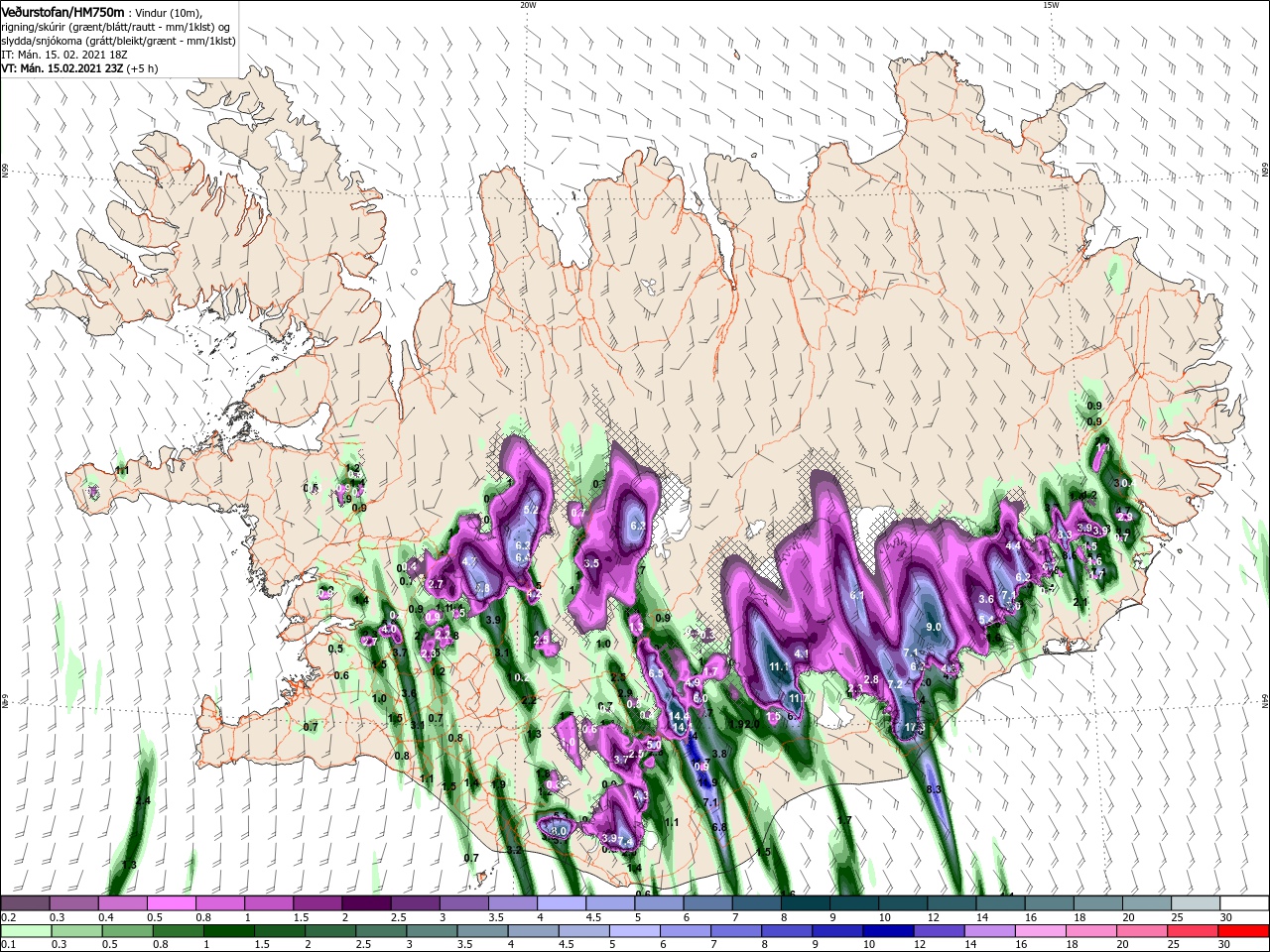The width and height of the screenshot is (1270, 952).
Task: Click the Veðurstofan/HM750m map title
Action: [x=63, y=11]
